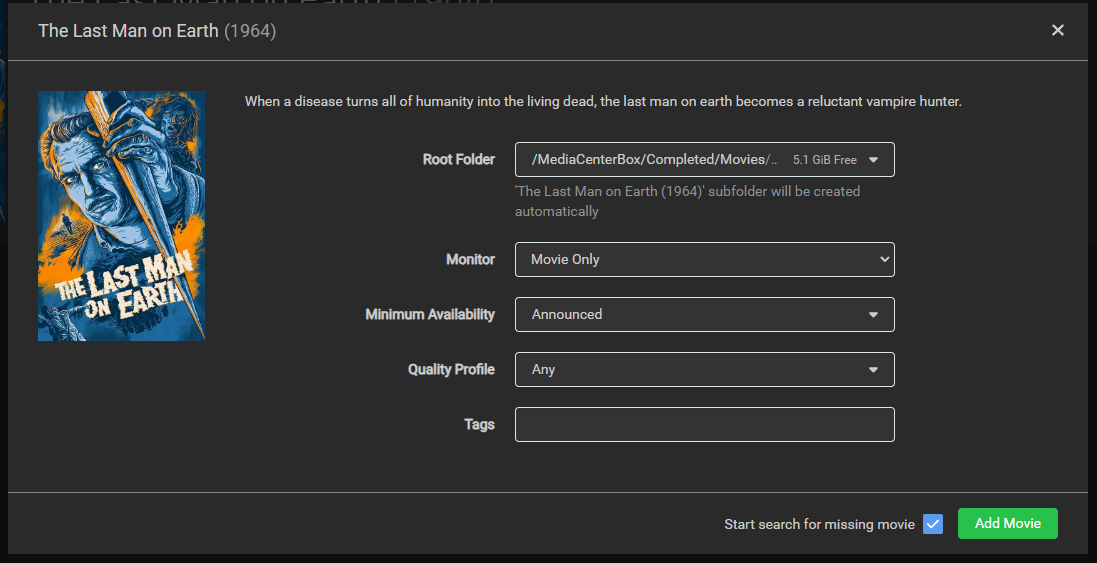The image size is (1097, 563).
Task: Click the dialog title The Last Man on Earth
Action: click(128, 31)
